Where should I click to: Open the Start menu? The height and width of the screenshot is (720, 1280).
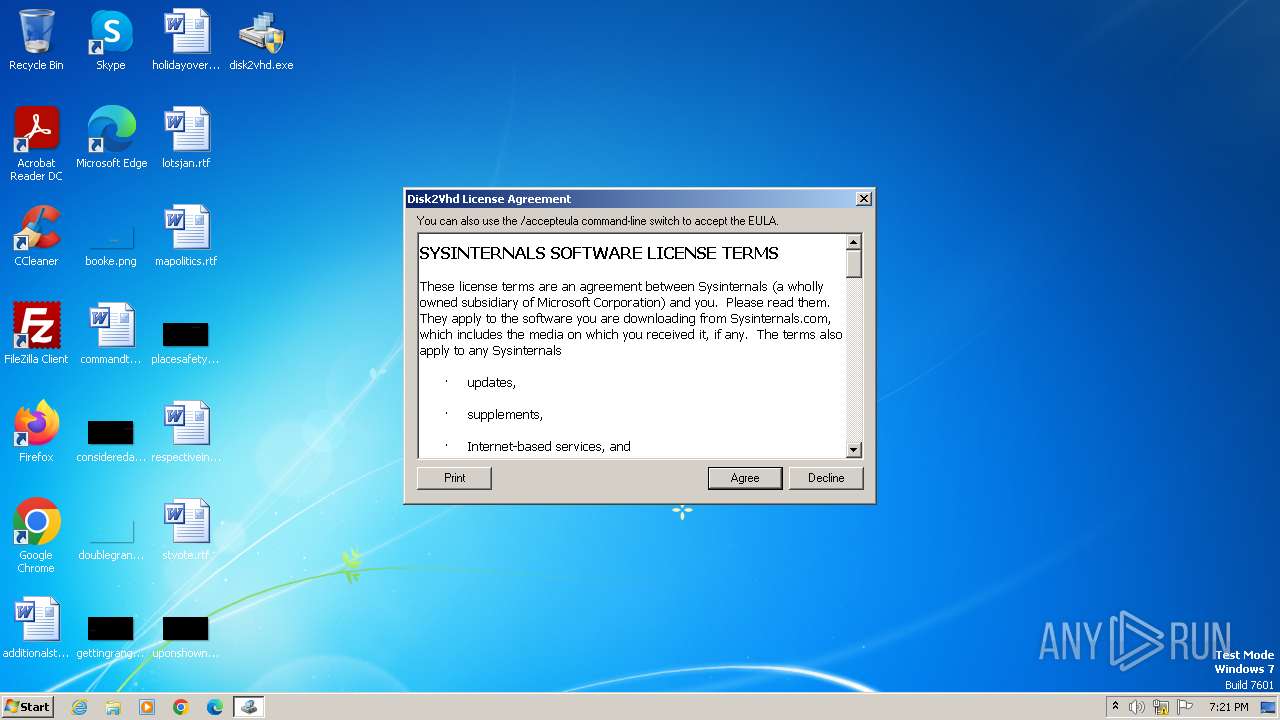pyautogui.click(x=28, y=706)
